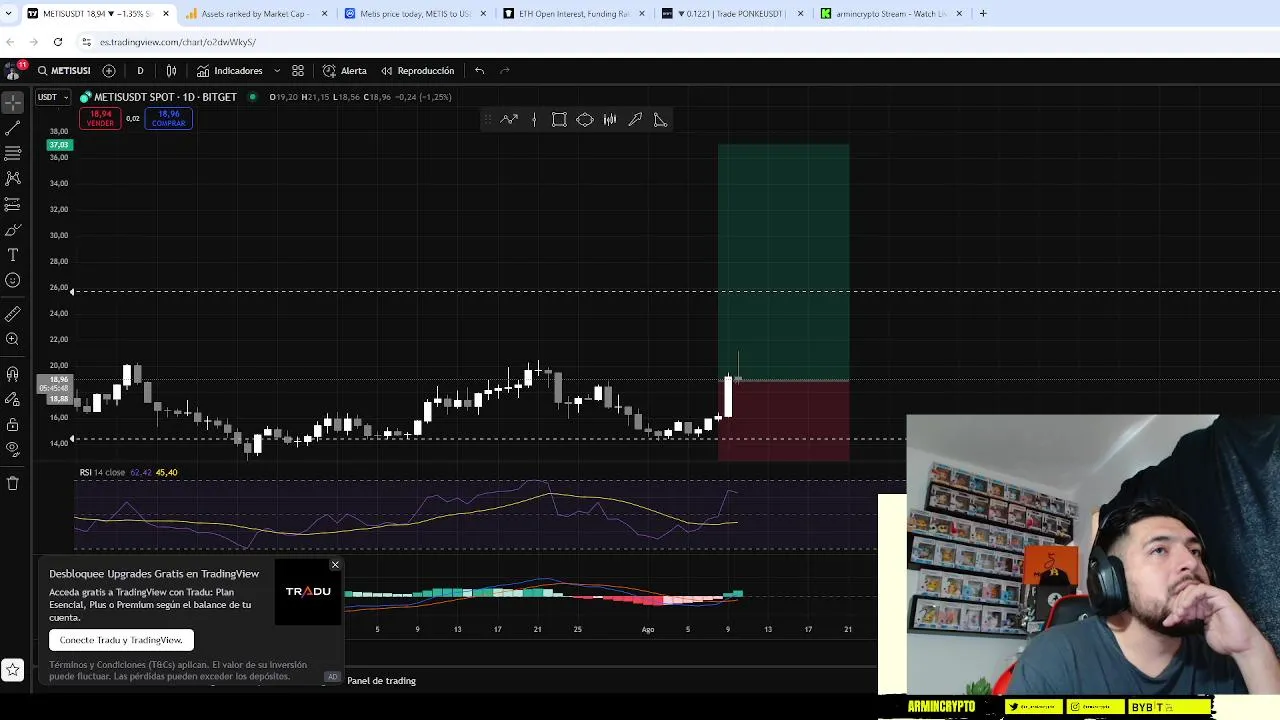The height and width of the screenshot is (720, 1280).
Task: Switch to armincrypto Stream tab
Action: (x=892, y=14)
